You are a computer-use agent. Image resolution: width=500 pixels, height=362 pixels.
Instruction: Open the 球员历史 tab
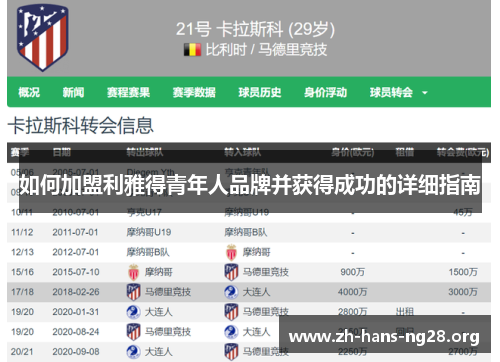[260, 92]
